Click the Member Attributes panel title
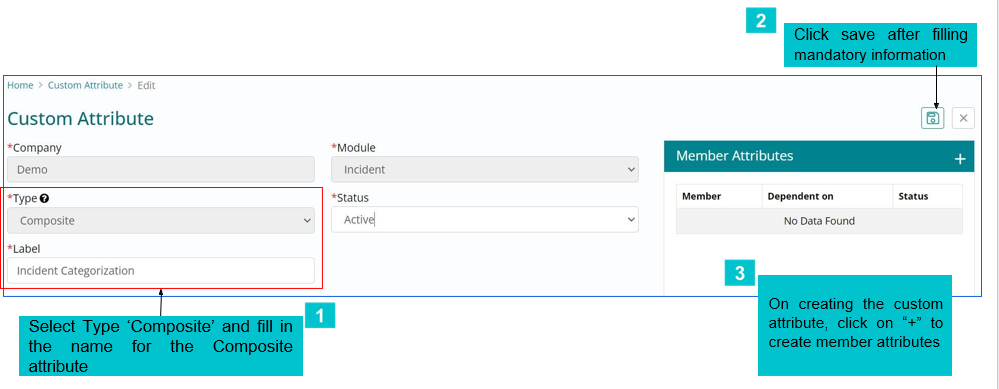 pyautogui.click(x=735, y=155)
